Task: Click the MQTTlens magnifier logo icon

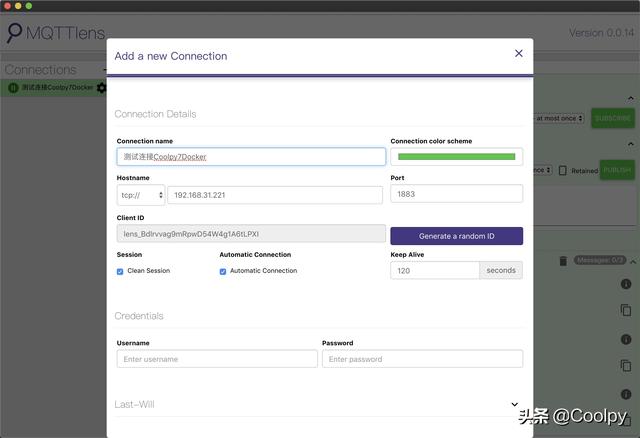Action: point(14,33)
